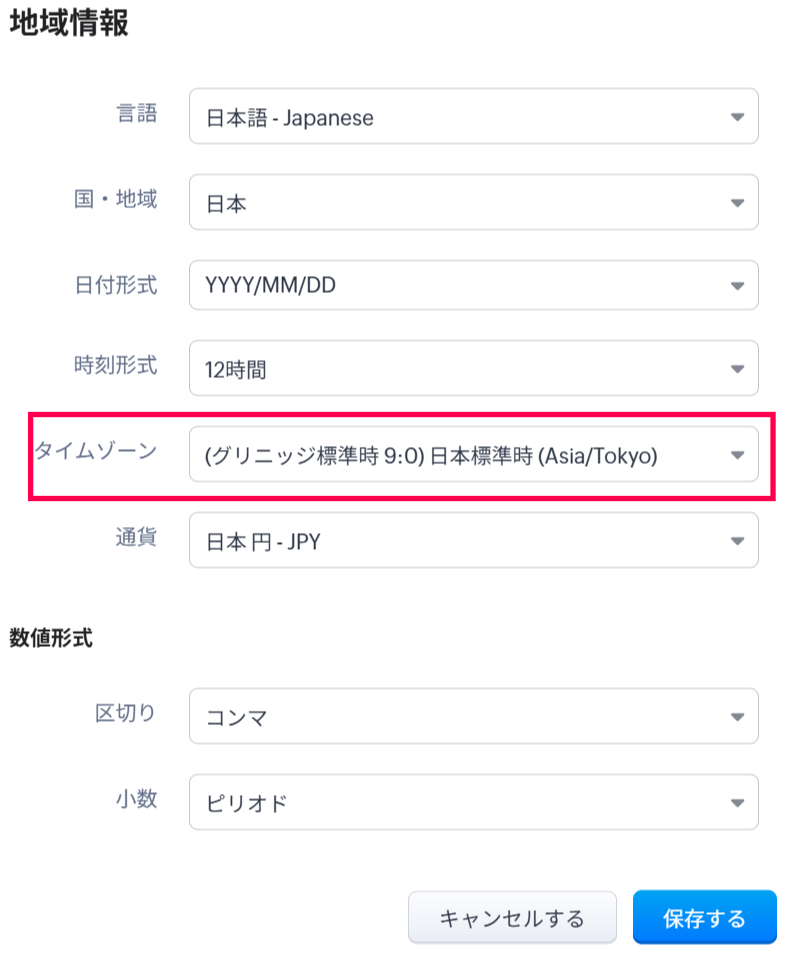Image resolution: width=789 pixels, height=957 pixels.
Task: Open the コンマ separator selector
Action: [x=460, y=717]
